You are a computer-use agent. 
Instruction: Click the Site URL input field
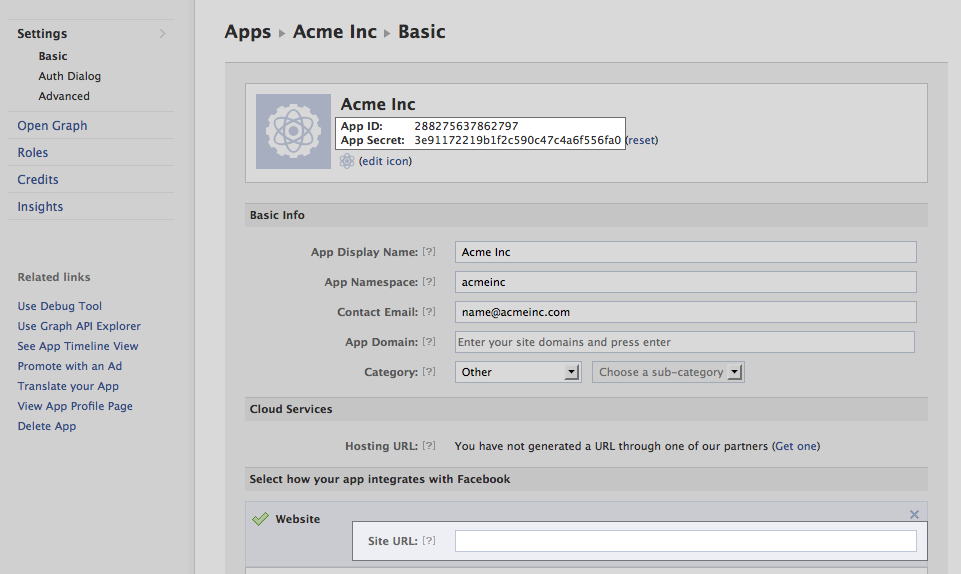(685, 541)
